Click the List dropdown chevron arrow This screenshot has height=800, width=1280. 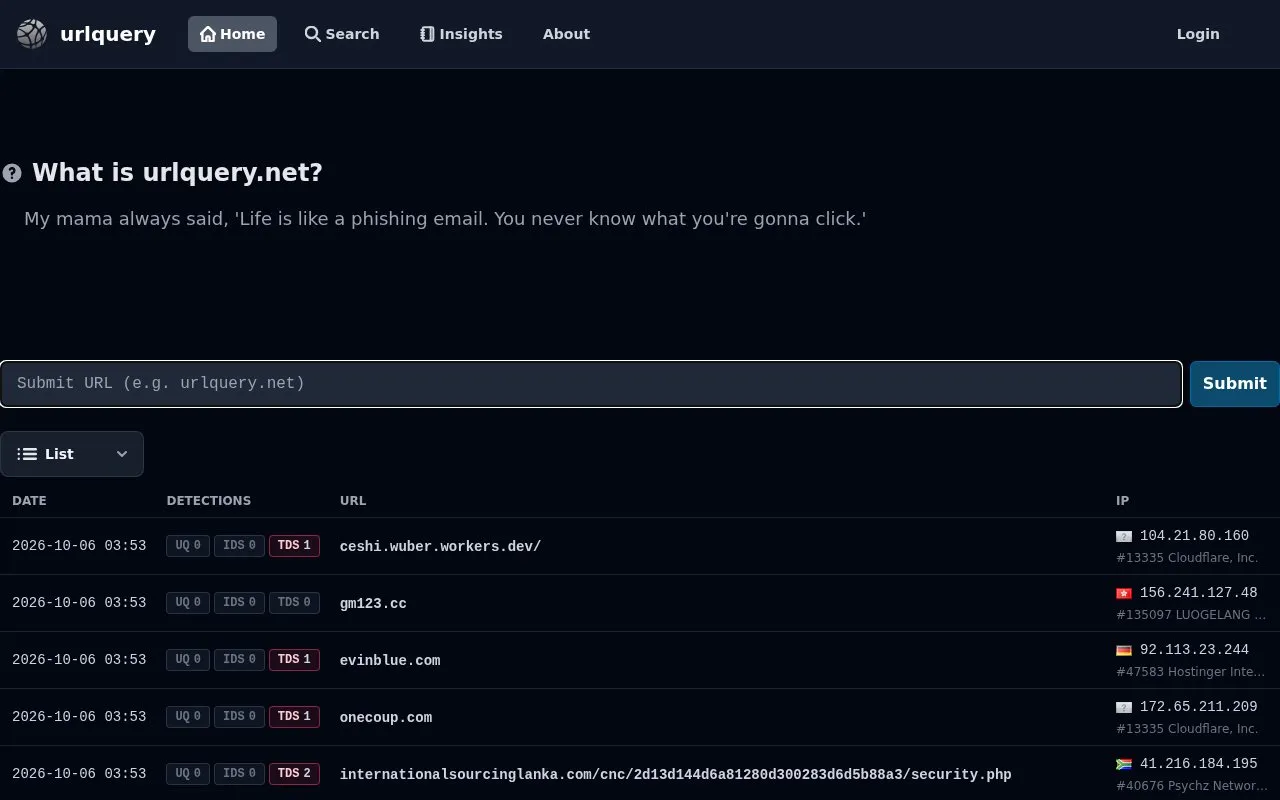[x=122, y=454]
